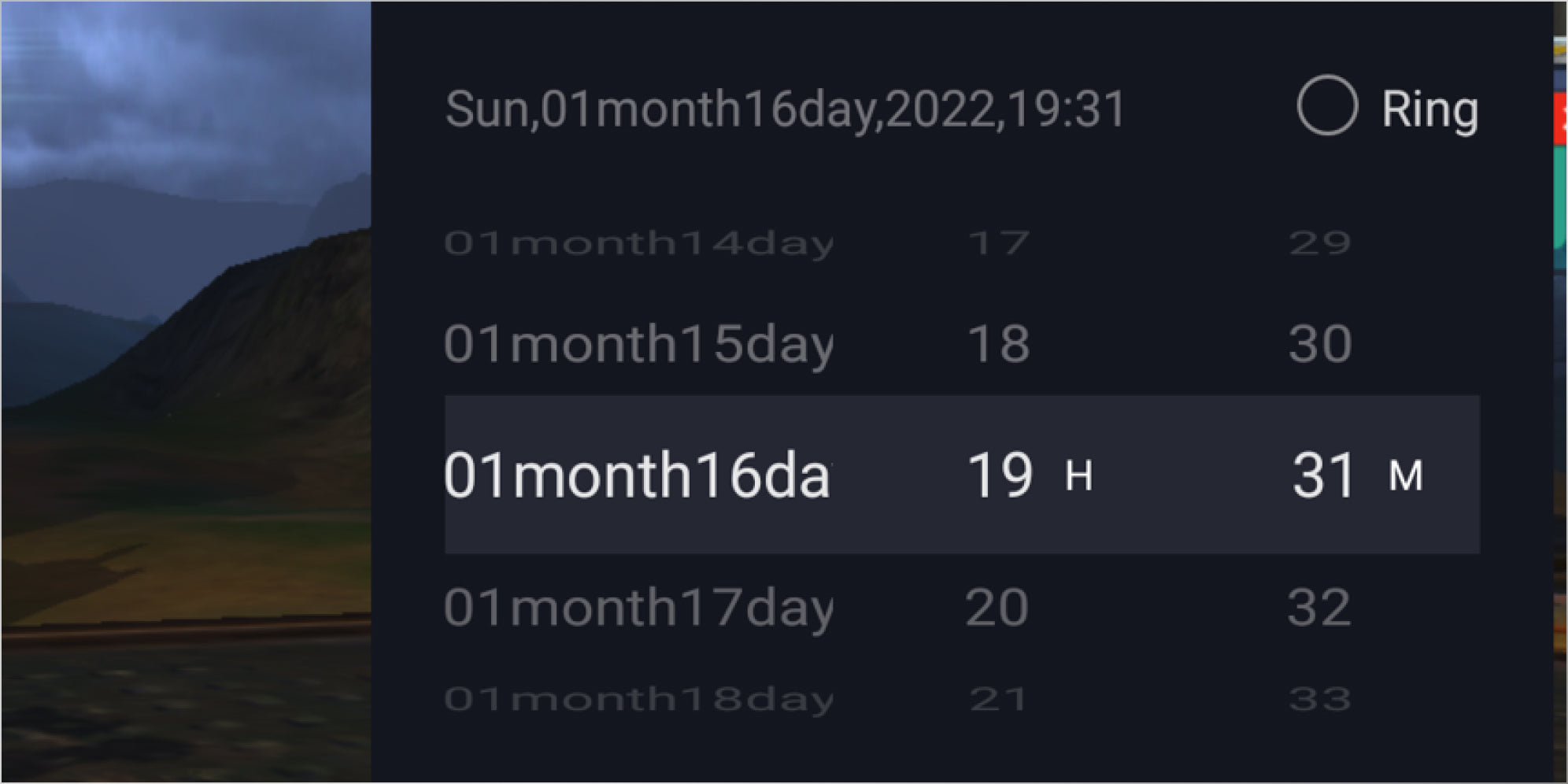The width and height of the screenshot is (1568, 784).
Task: Click the Sun, 01month16day, 2022 header text
Action: (x=785, y=109)
